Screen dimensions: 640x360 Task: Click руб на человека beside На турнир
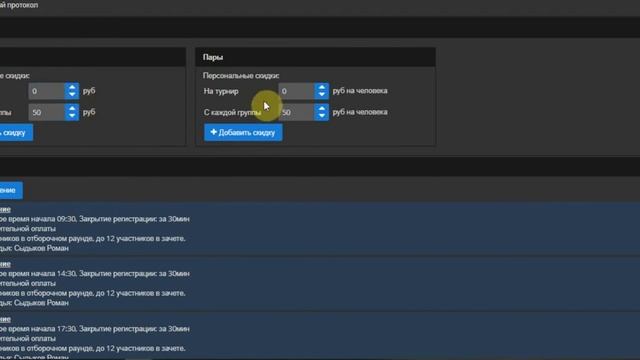click(x=360, y=91)
